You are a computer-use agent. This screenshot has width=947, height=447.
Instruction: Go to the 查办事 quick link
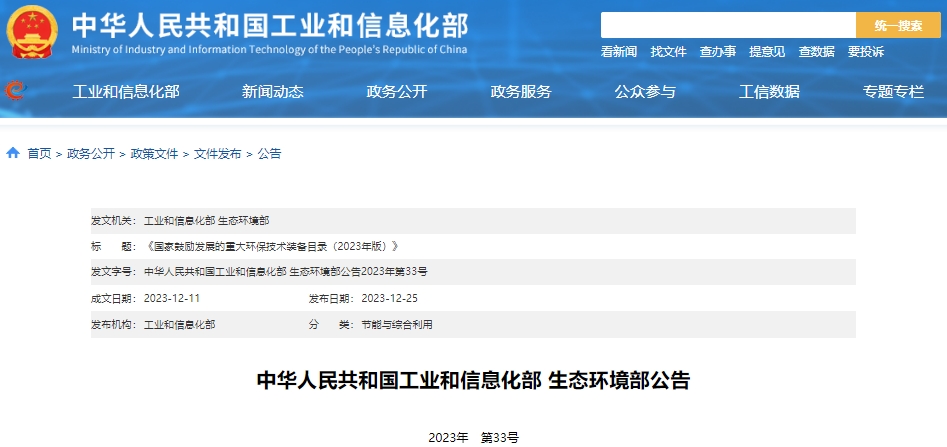tap(718, 52)
